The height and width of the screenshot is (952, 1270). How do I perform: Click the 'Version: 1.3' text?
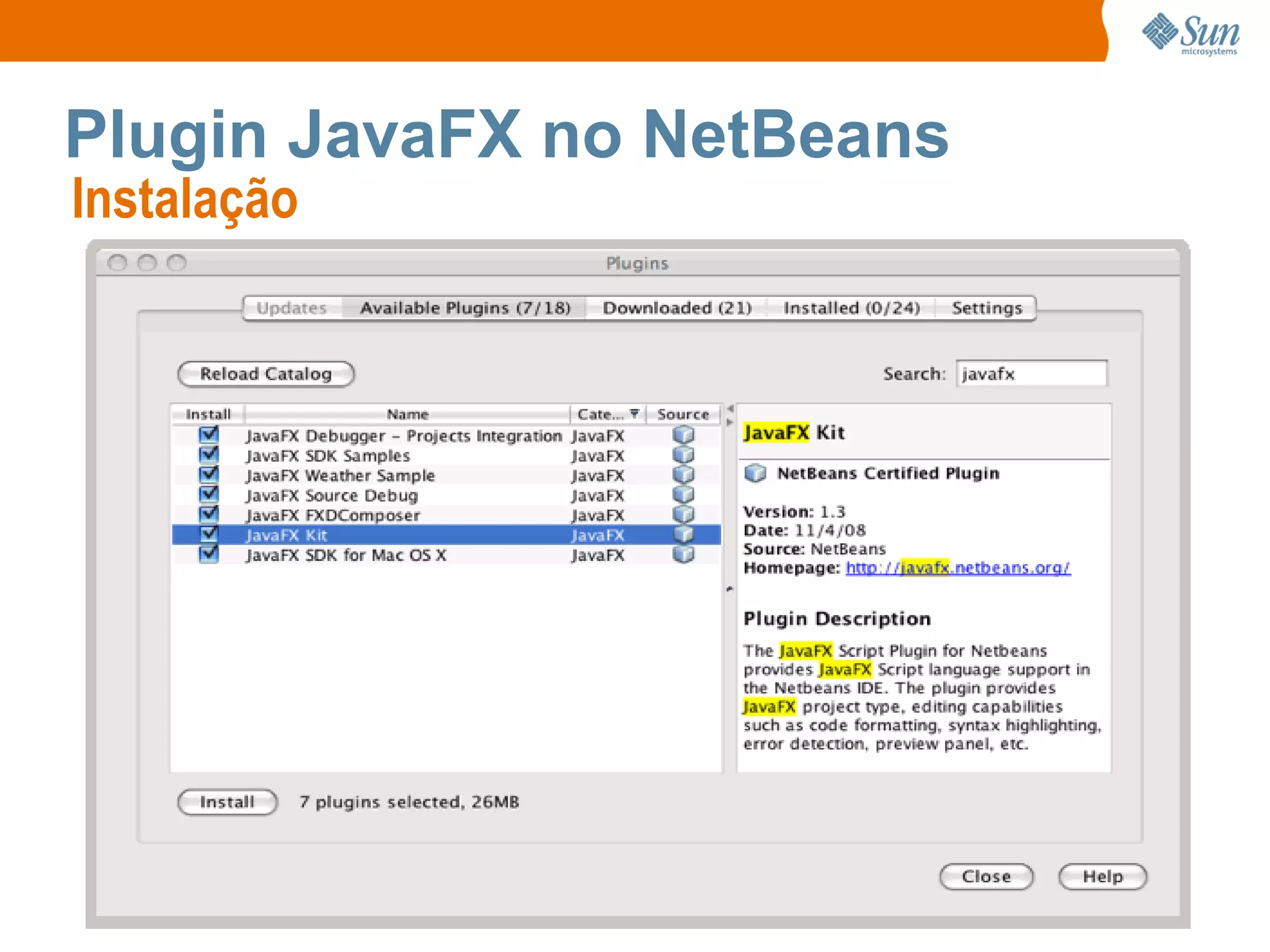794,512
